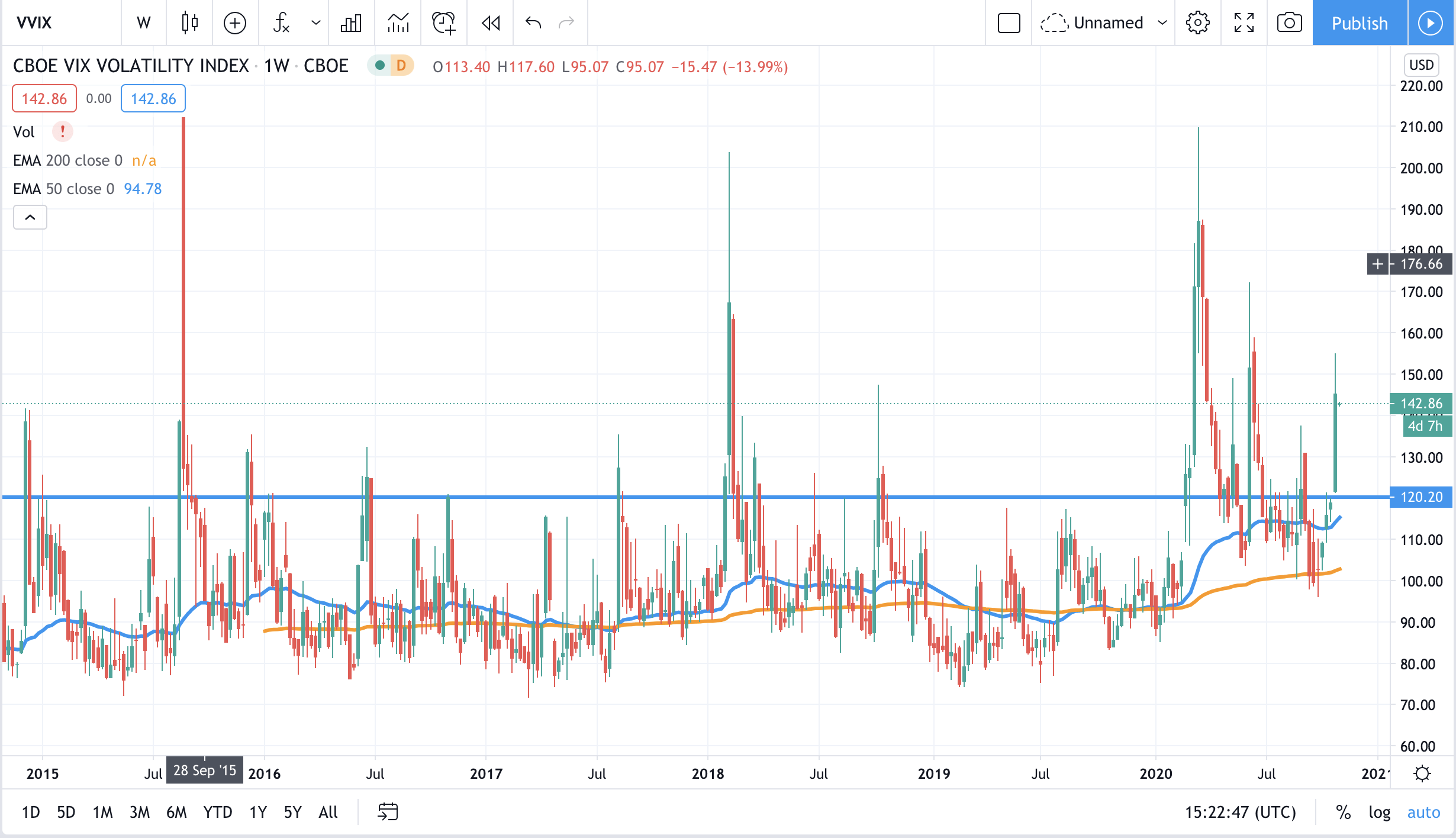The image size is (1456, 838).
Task: Enter fullscreen mode
Action: (1244, 22)
